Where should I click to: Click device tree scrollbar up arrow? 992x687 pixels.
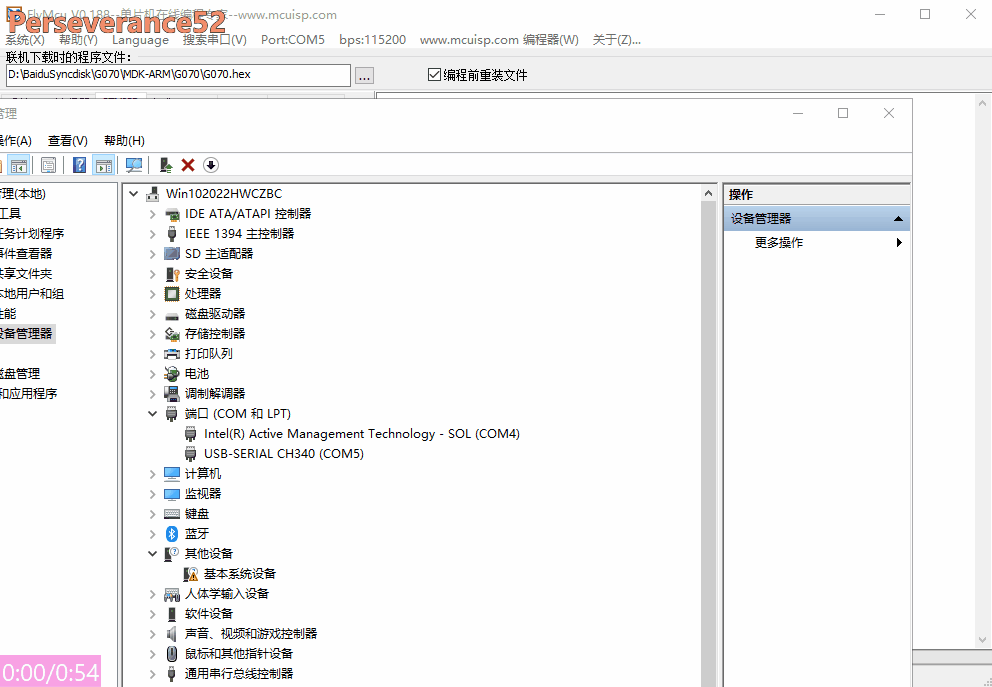709,193
